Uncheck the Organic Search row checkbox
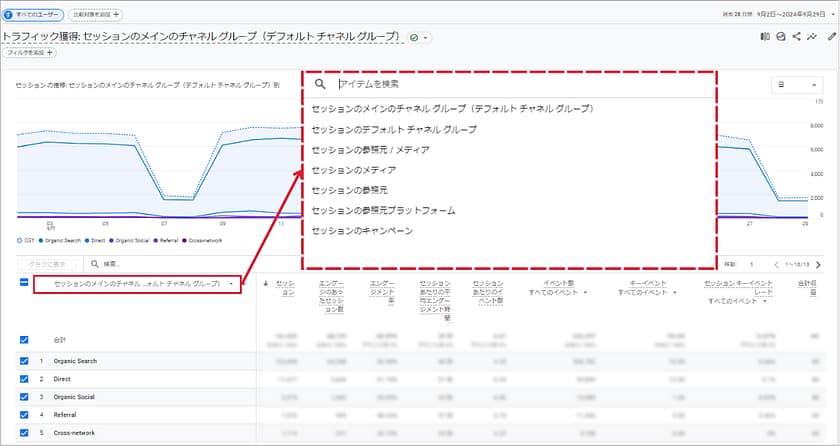Image resolution: width=840 pixels, height=446 pixels. pyautogui.click(x=25, y=360)
